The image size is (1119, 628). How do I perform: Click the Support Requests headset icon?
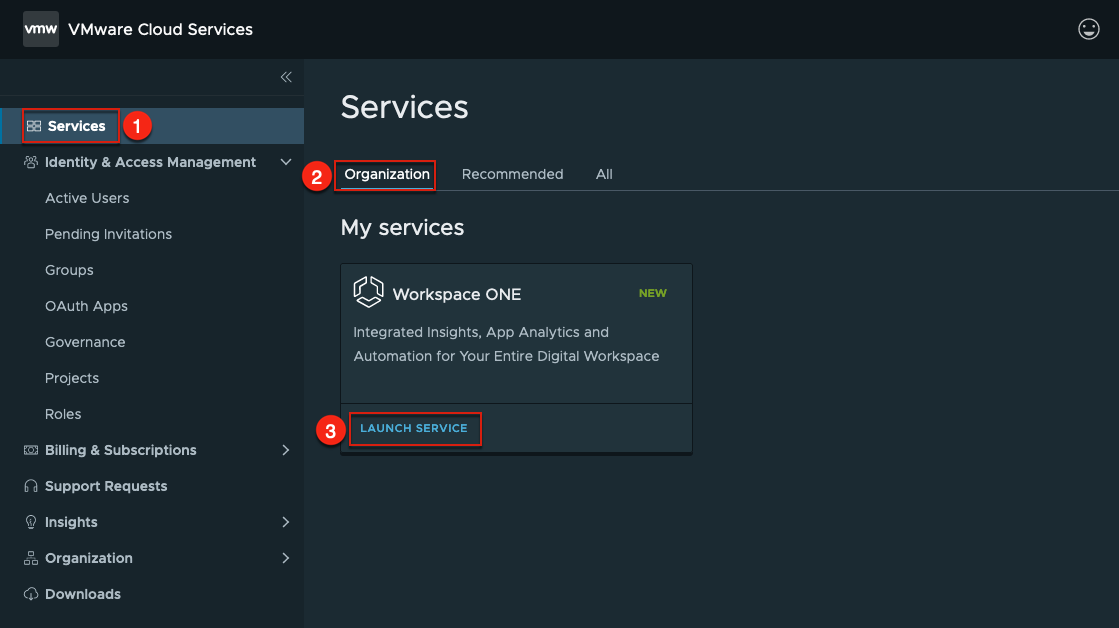click(x=31, y=486)
